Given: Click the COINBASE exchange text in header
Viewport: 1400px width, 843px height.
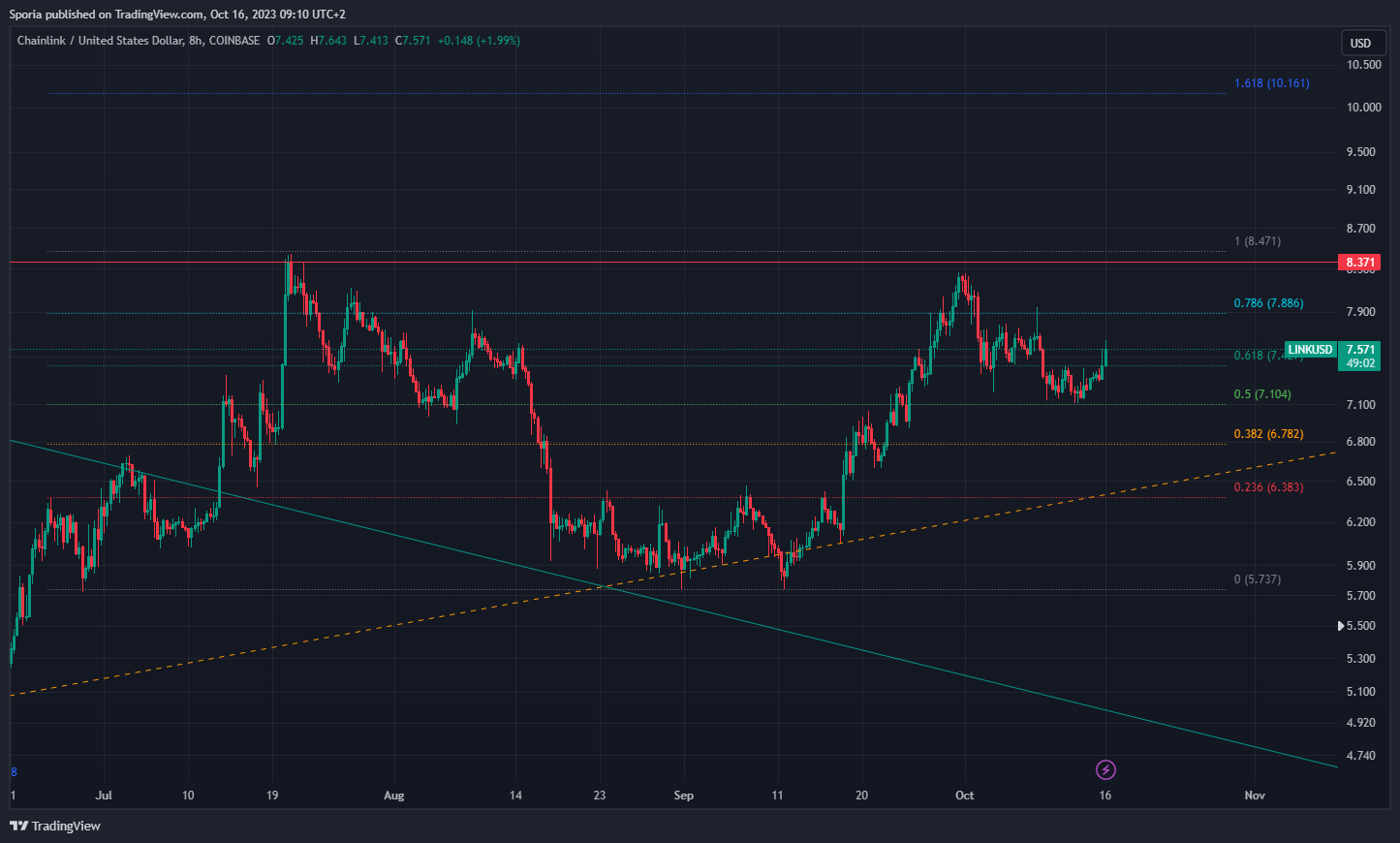Looking at the screenshot, I should point(234,41).
